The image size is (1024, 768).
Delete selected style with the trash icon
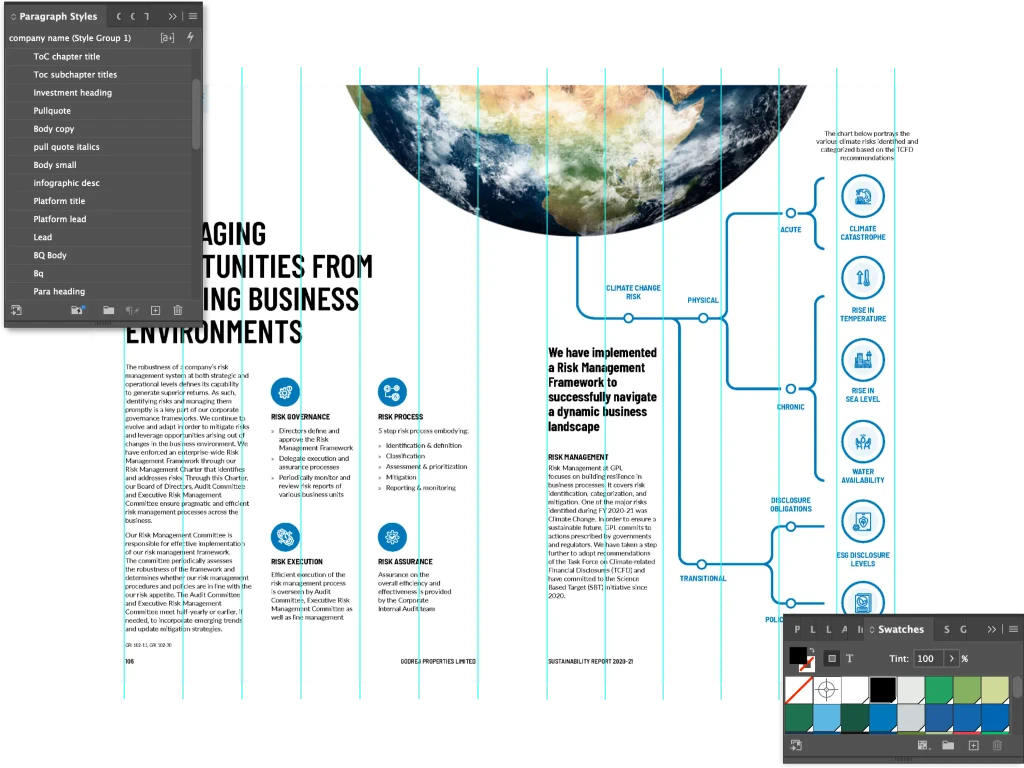[178, 310]
